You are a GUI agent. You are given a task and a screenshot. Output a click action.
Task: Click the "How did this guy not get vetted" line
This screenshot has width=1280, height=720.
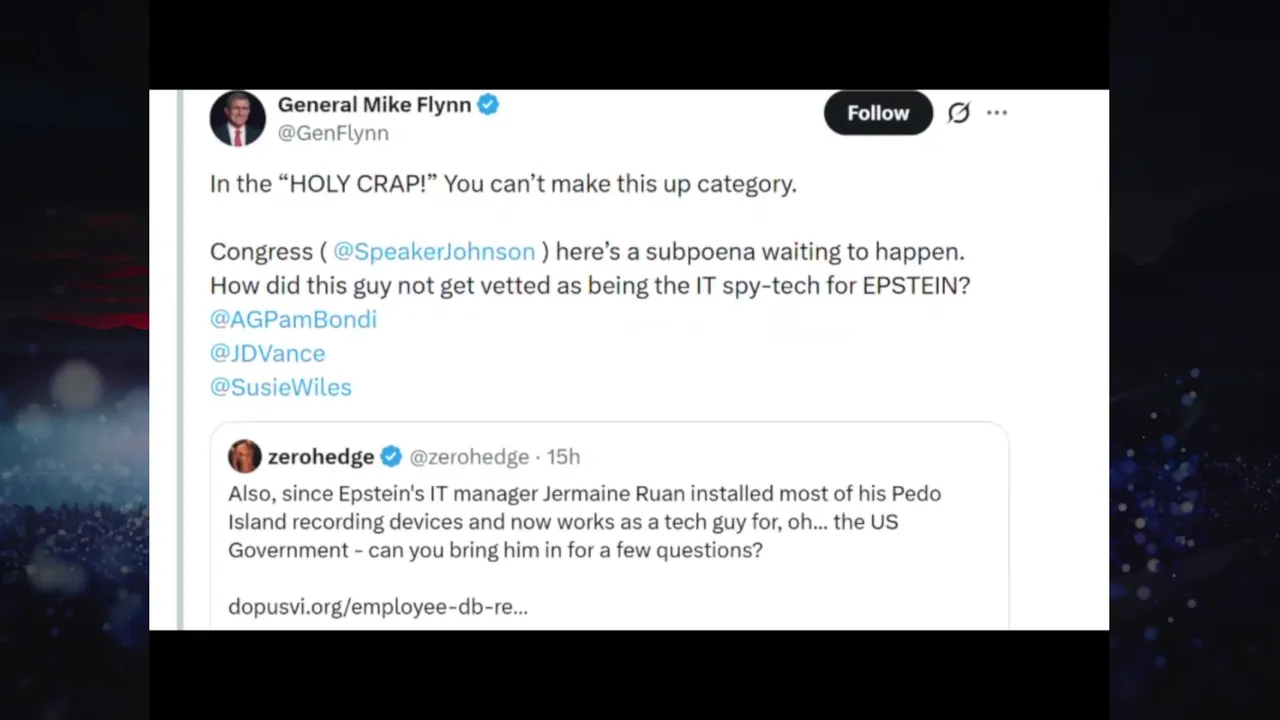589,286
